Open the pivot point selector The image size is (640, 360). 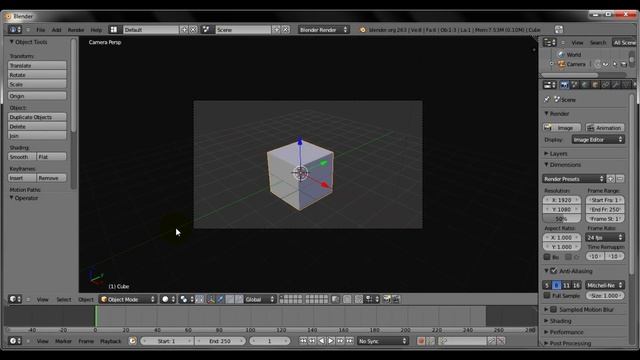(x=187, y=299)
